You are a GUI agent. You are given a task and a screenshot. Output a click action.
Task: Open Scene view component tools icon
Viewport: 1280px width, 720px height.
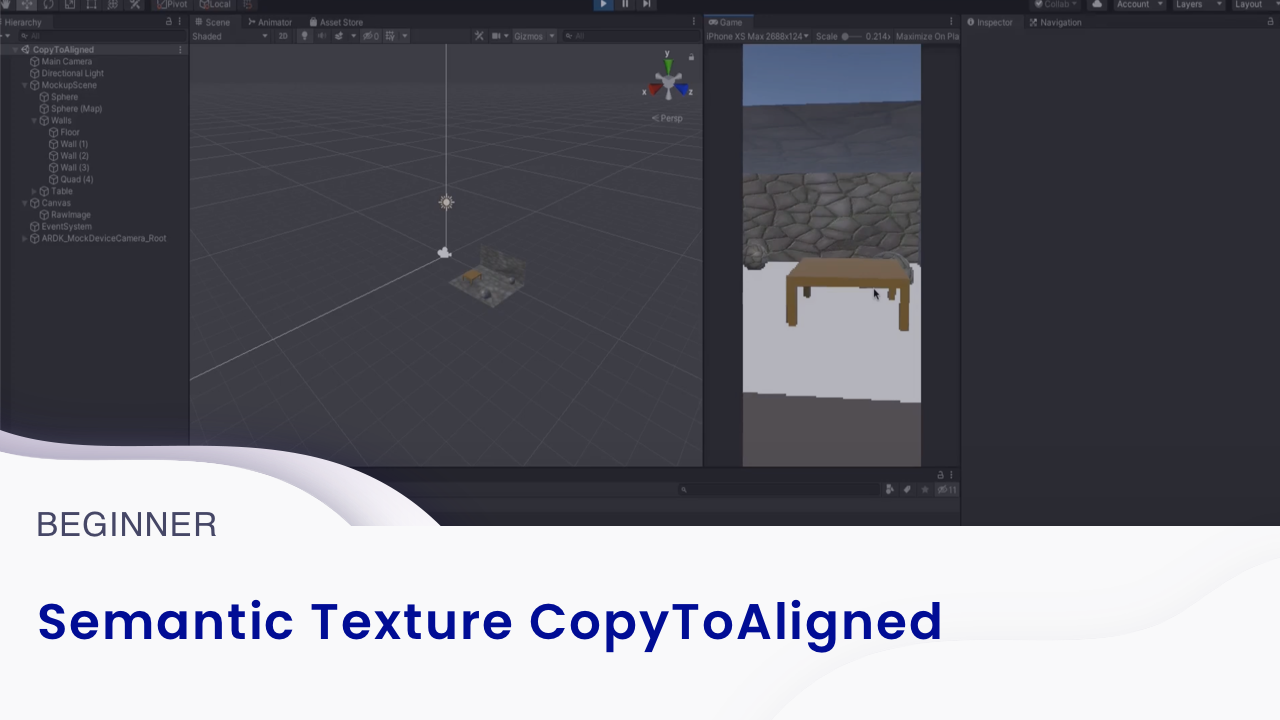pyautogui.click(x=479, y=36)
